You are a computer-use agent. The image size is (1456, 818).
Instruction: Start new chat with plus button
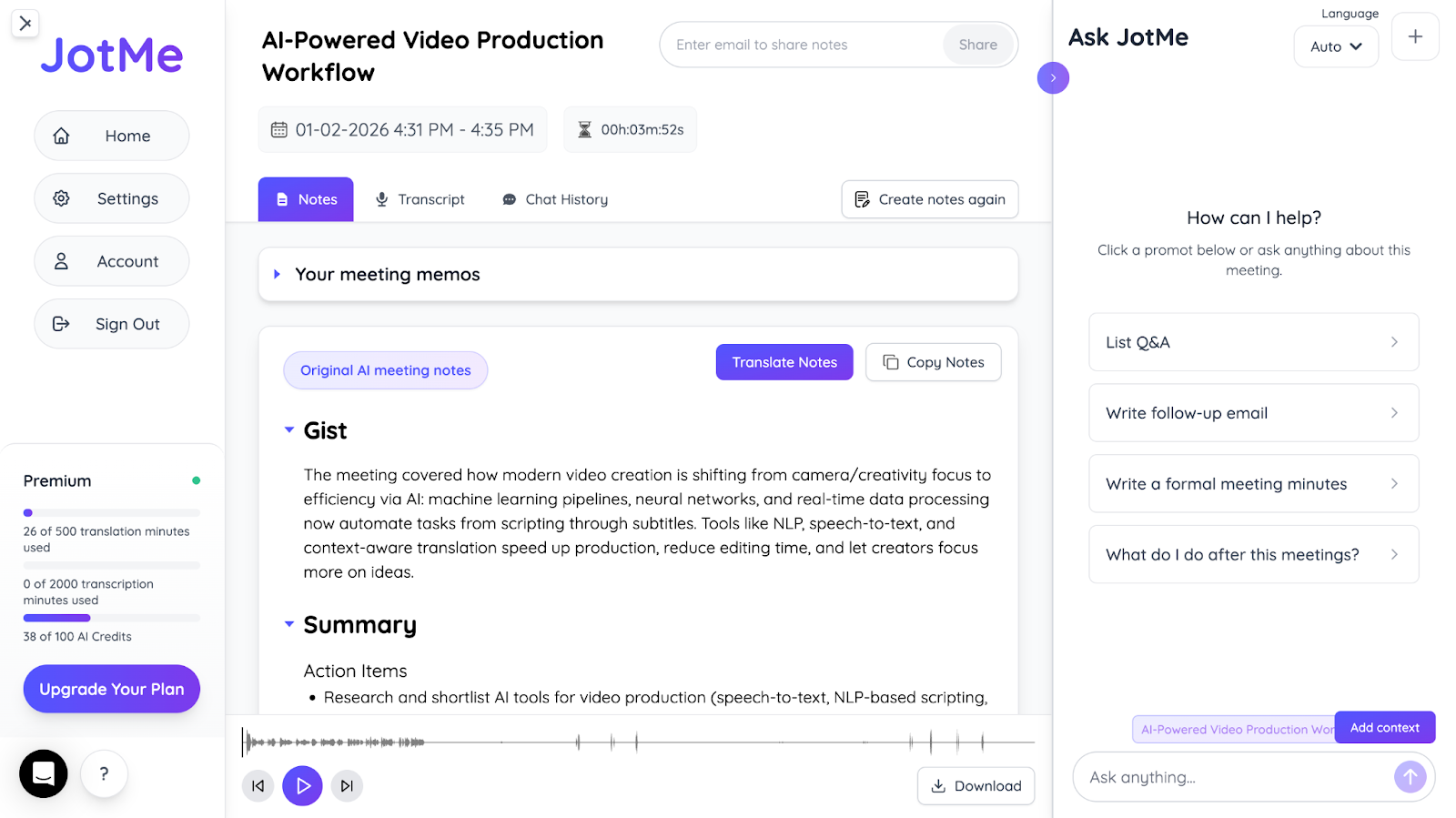click(x=1415, y=36)
